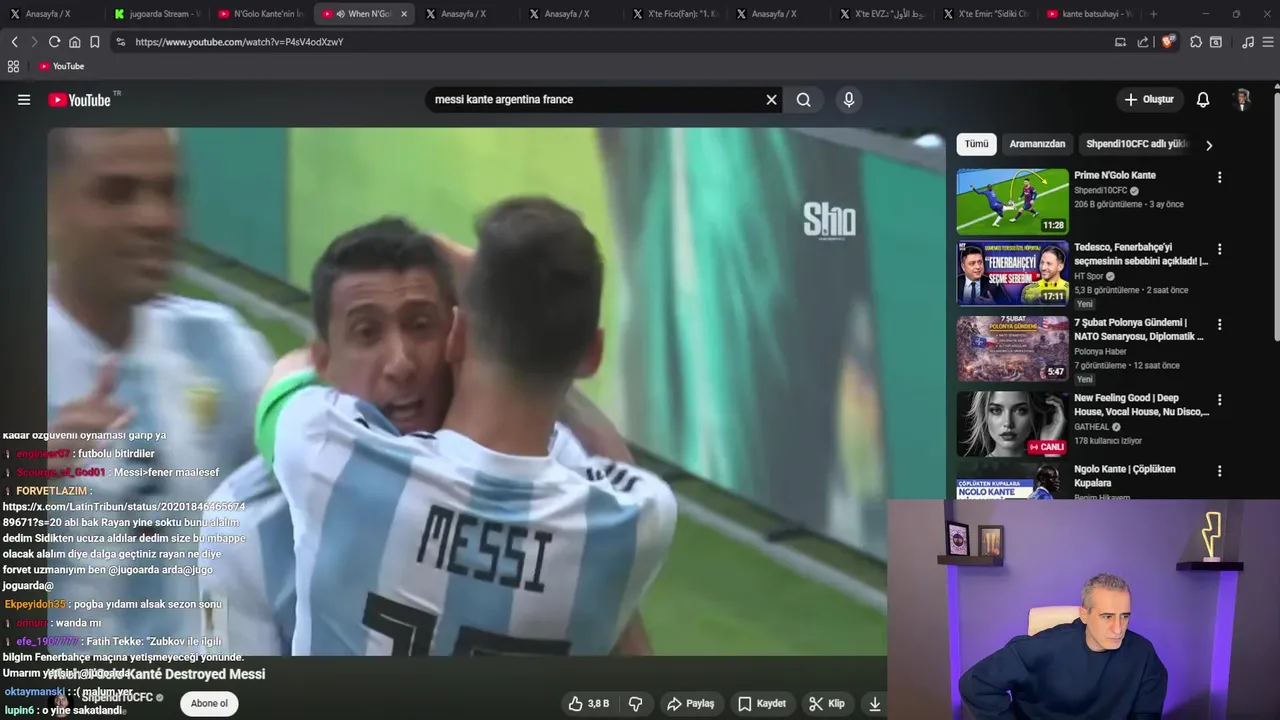
Task: Subscribe using Abone ol button
Action: point(209,704)
